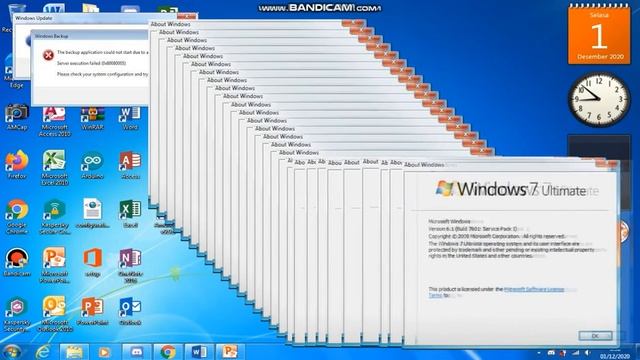The width and height of the screenshot is (640, 360).
Task: Open Microsoft PowerPoint 2010 desktop shortcut
Action: point(54,265)
